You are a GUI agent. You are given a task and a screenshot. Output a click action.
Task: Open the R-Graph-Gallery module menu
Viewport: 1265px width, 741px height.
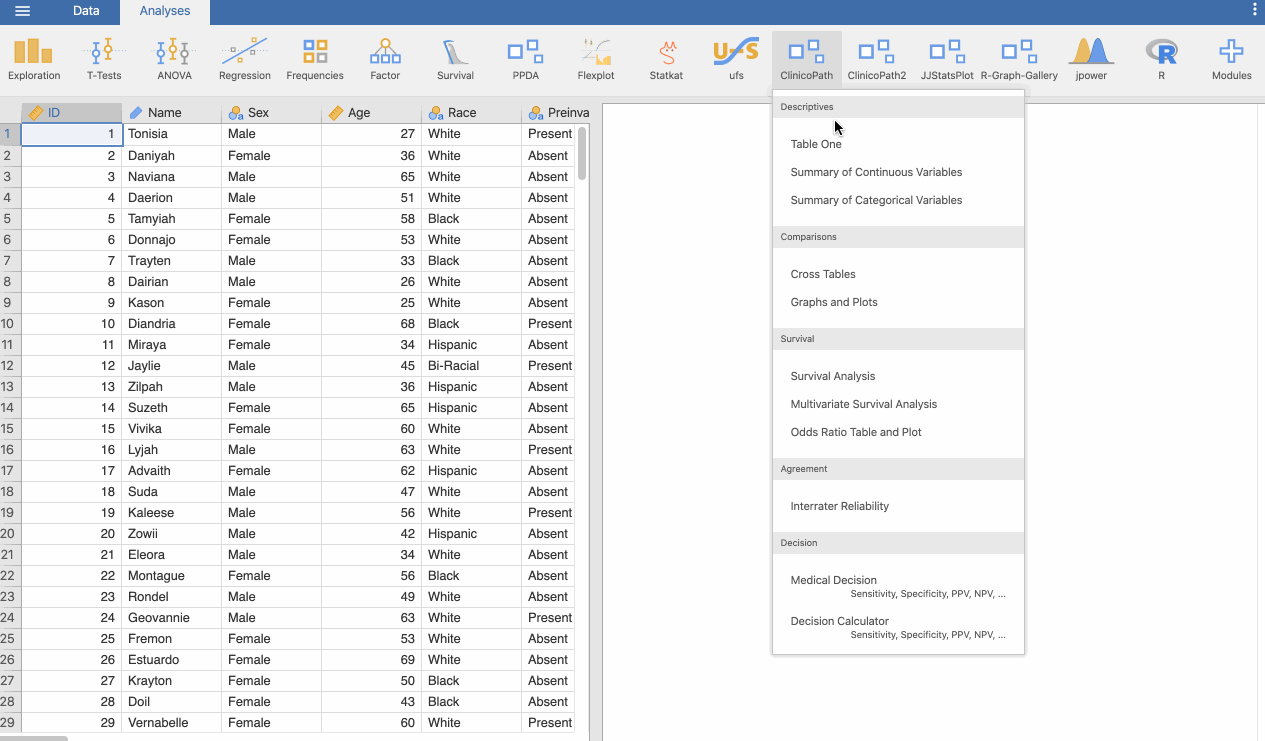click(1019, 60)
